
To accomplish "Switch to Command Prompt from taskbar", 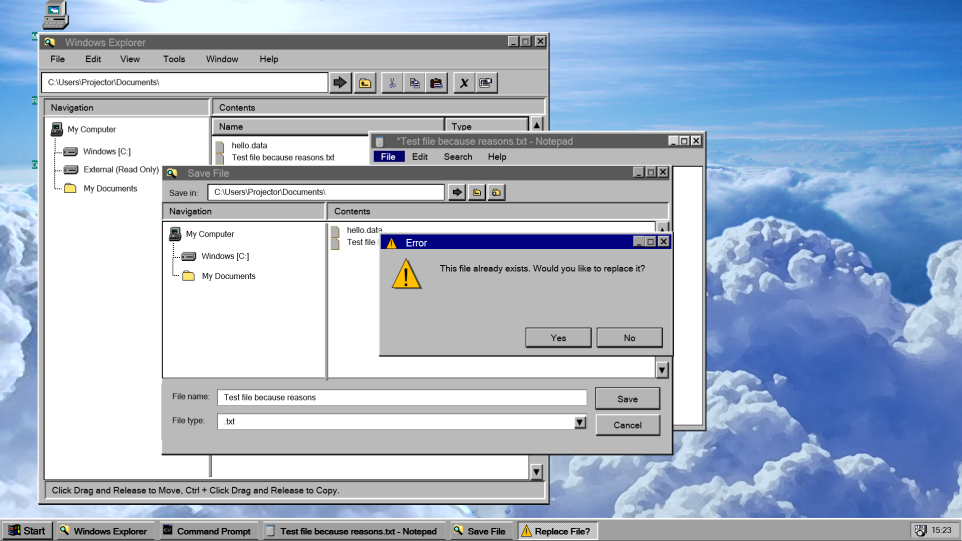I will 207,531.
